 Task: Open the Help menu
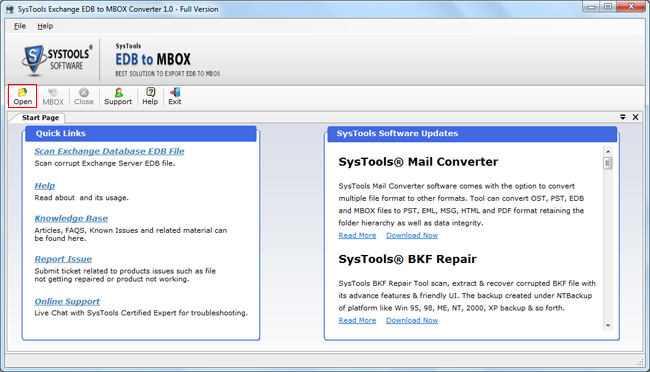[x=45, y=26]
